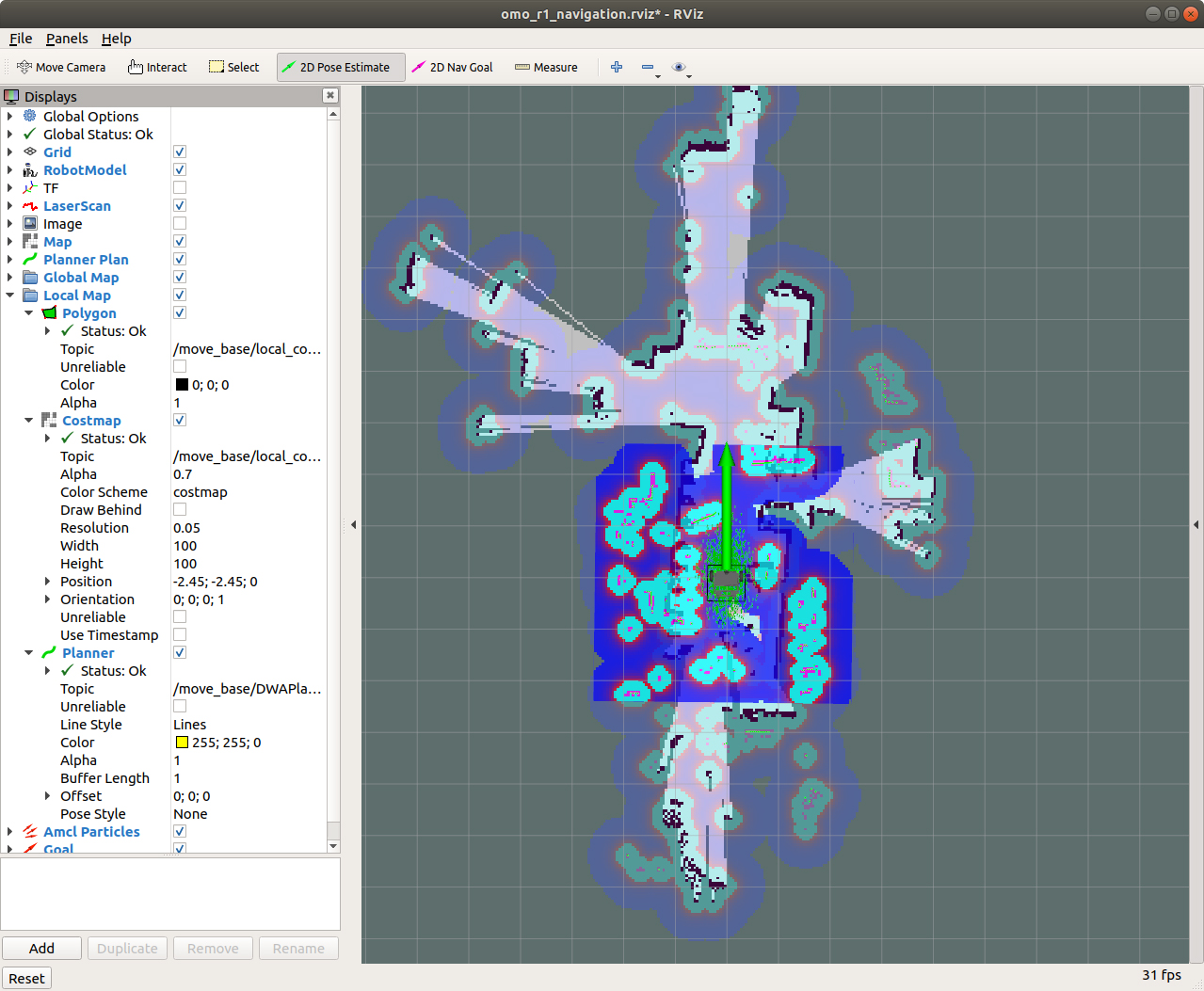Open the eye view options icon
The width and height of the screenshot is (1204, 991).
click(x=679, y=67)
